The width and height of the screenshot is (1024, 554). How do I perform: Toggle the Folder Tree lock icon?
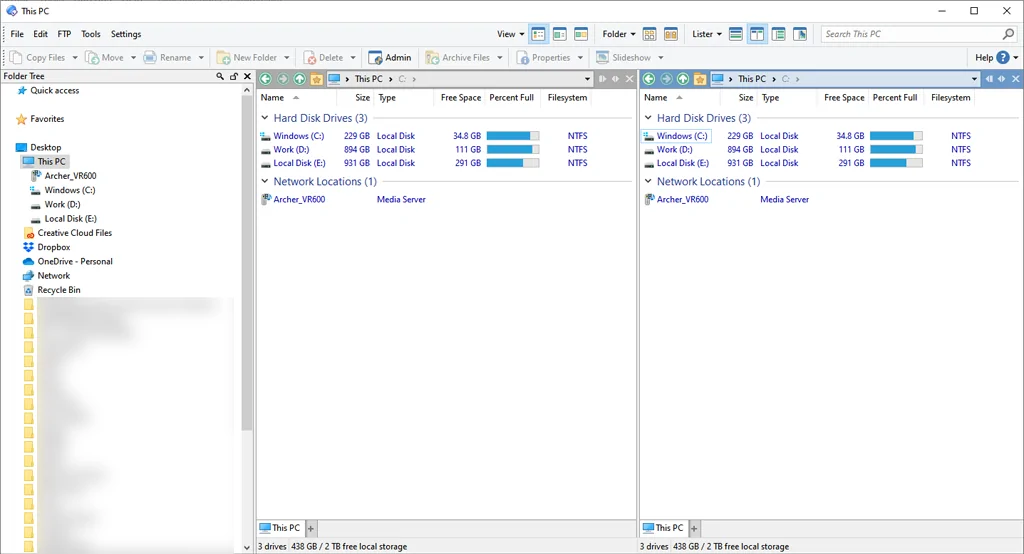tap(234, 76)
